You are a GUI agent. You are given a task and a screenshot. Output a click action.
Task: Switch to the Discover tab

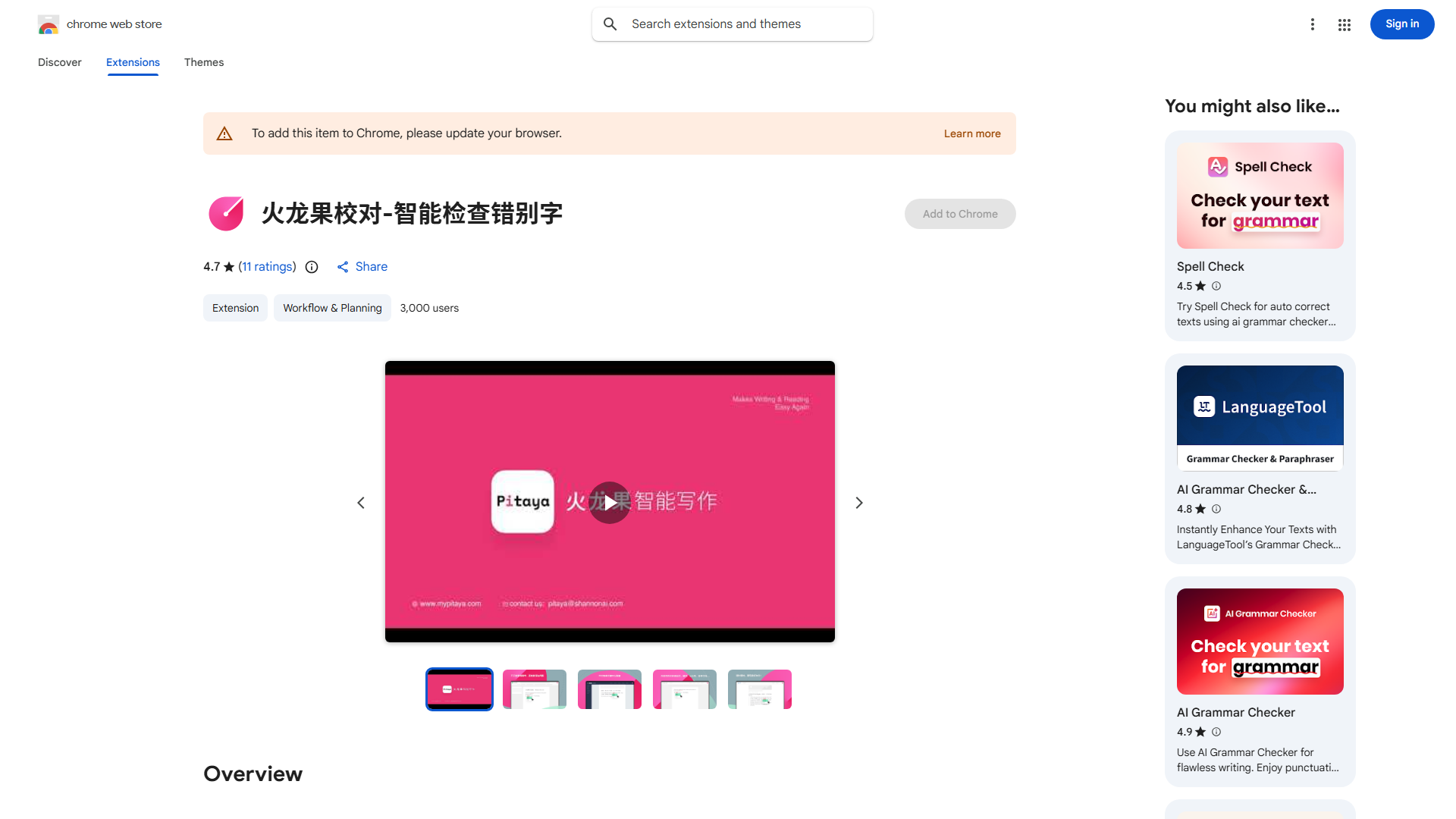[x=59, y=62]
